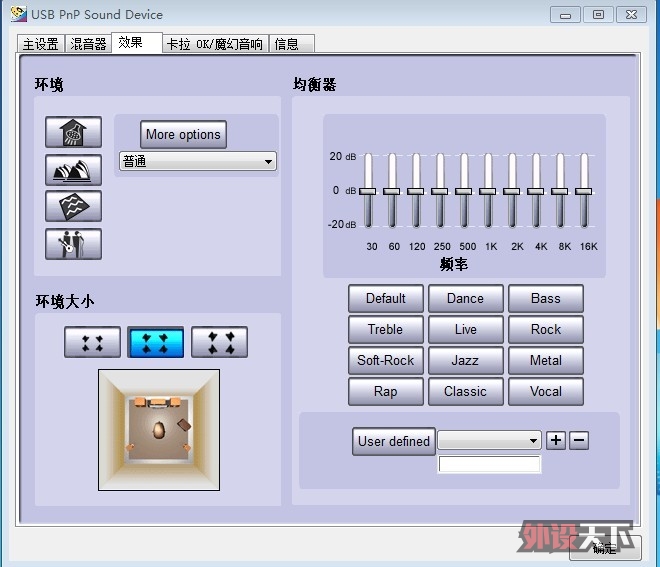Image resolution: width=660 pixels, height=567 pixels.
Task: Click the minus icon to delete preset
Action: coord(579,441)
